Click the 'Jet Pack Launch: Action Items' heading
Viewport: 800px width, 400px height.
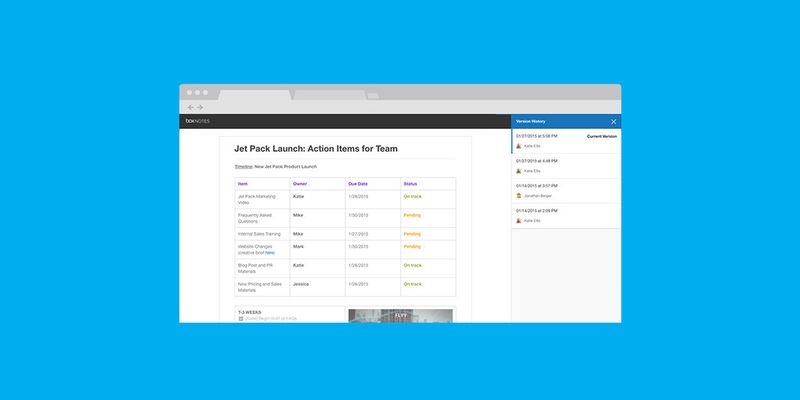(316, 149)
